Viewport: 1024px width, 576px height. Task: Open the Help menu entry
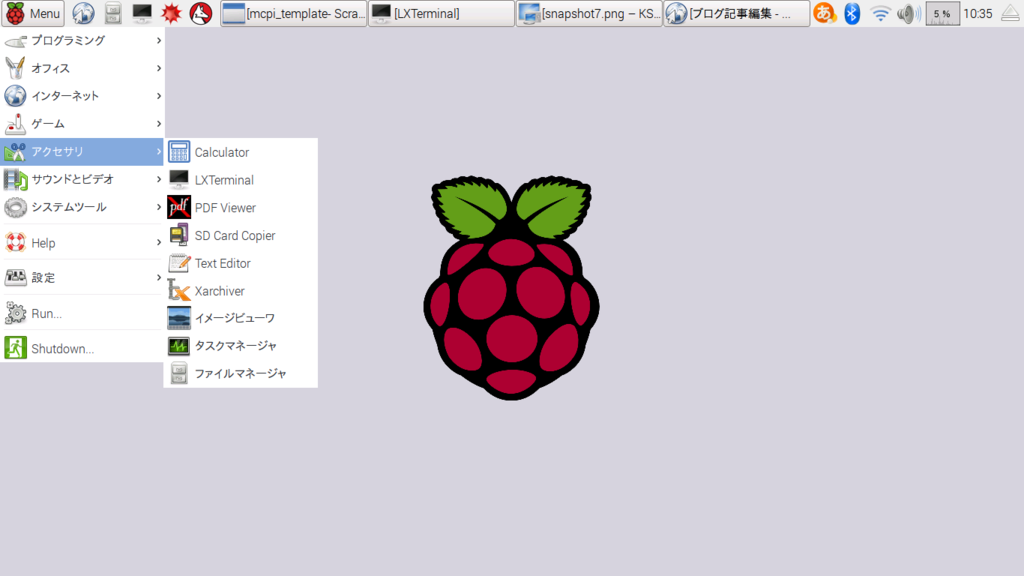point(82,242)
